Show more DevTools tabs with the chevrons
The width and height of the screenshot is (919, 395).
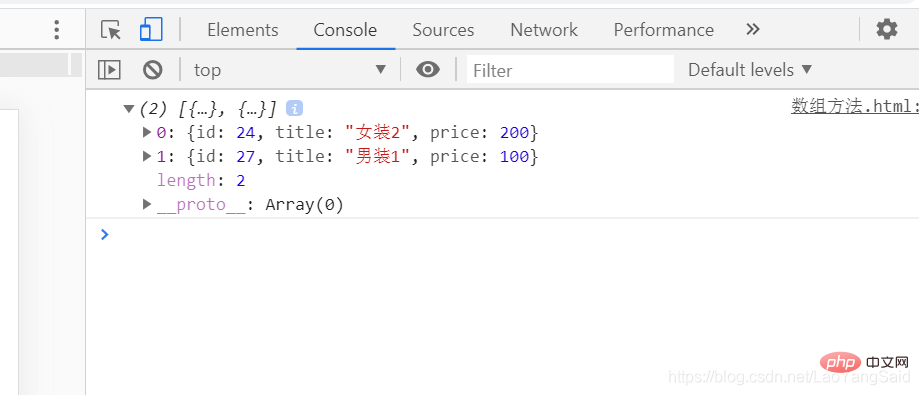pyautogui.click(x=753, y=29)
